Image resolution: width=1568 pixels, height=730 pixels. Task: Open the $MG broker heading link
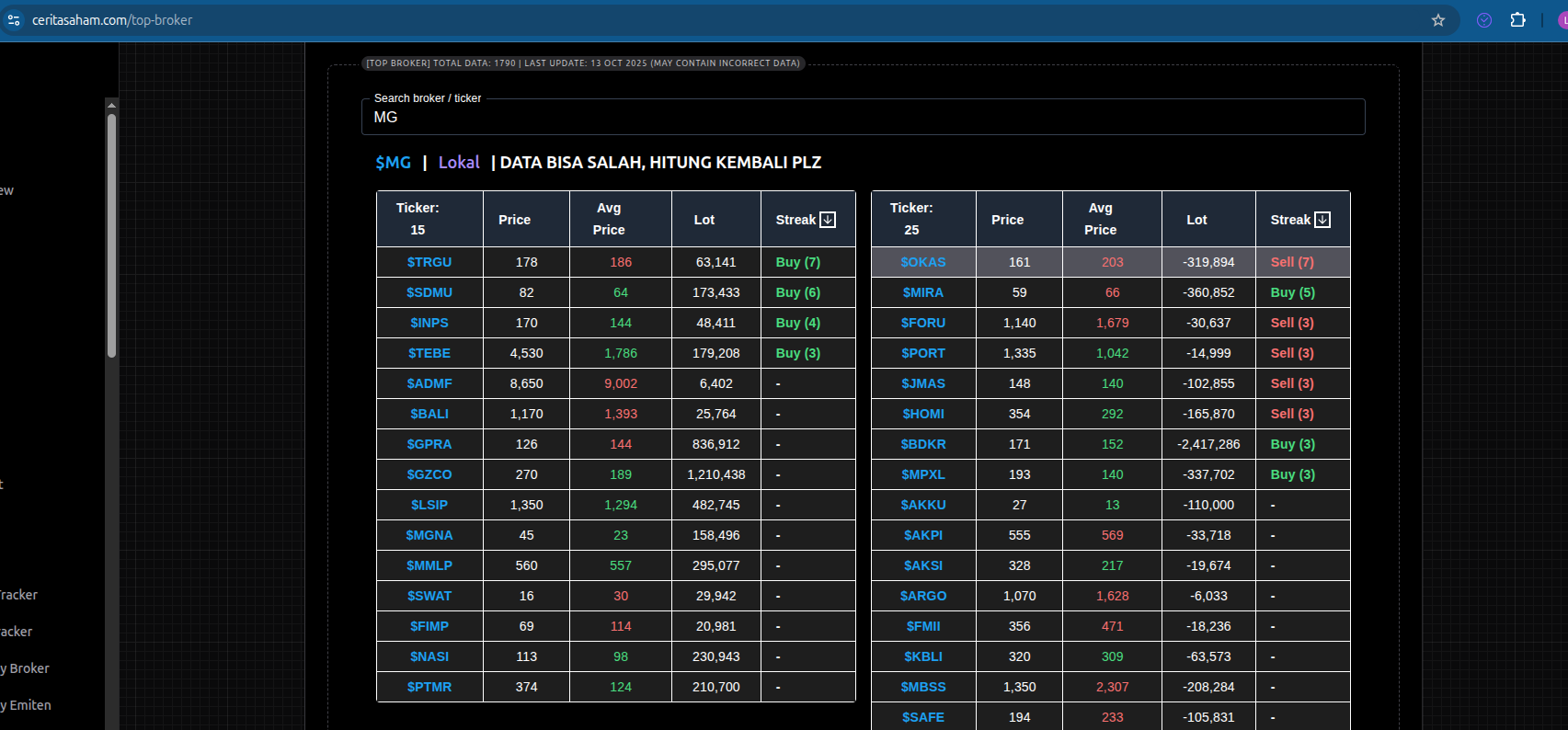(393, 163)
